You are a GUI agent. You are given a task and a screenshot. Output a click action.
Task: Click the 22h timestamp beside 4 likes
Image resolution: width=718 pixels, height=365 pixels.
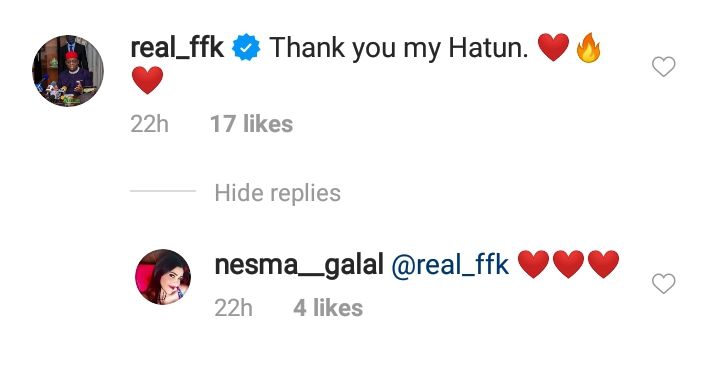[234, 308]
